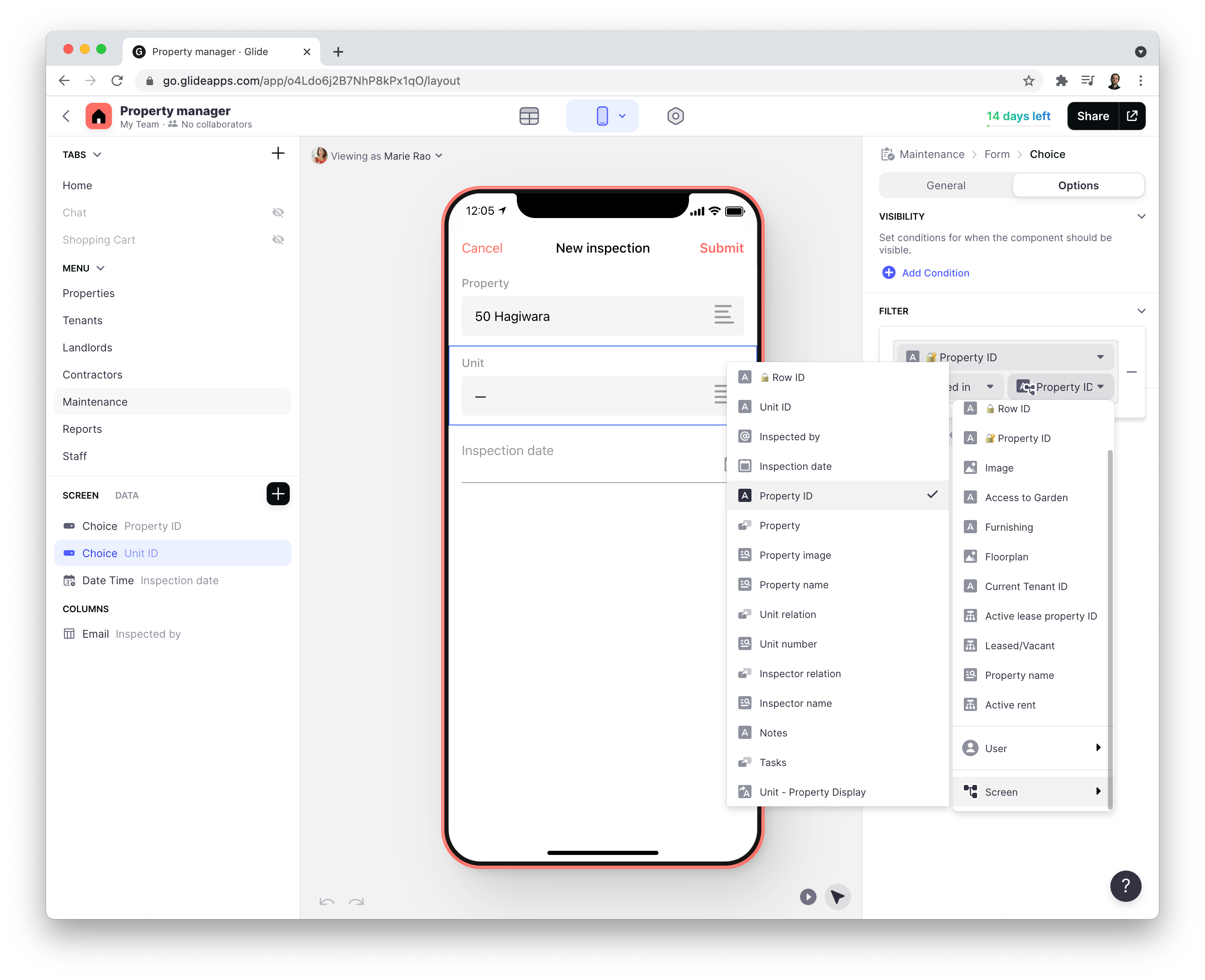
Task: Click the undo arrow icon
Action: tap(326, 901)
